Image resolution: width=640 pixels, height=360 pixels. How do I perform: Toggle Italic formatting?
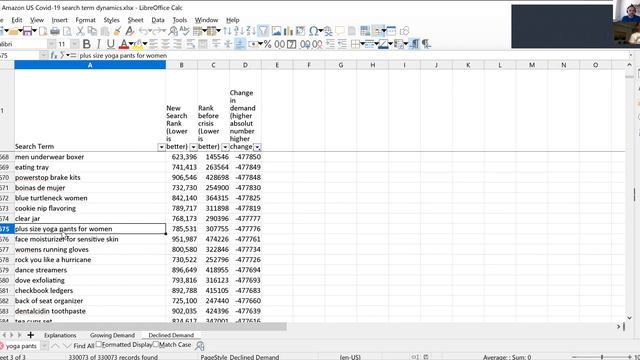point(99,44)
